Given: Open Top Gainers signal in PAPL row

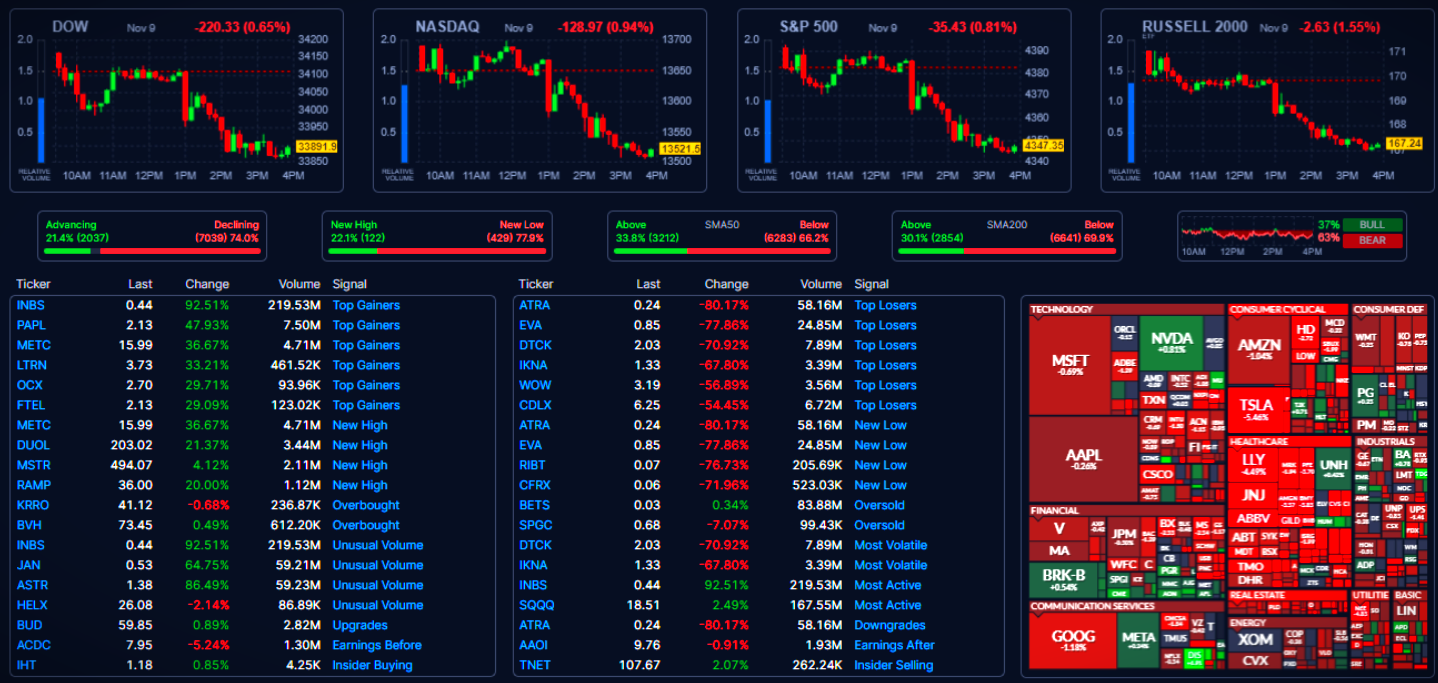Looking at the screenshot, I should 366,325.
